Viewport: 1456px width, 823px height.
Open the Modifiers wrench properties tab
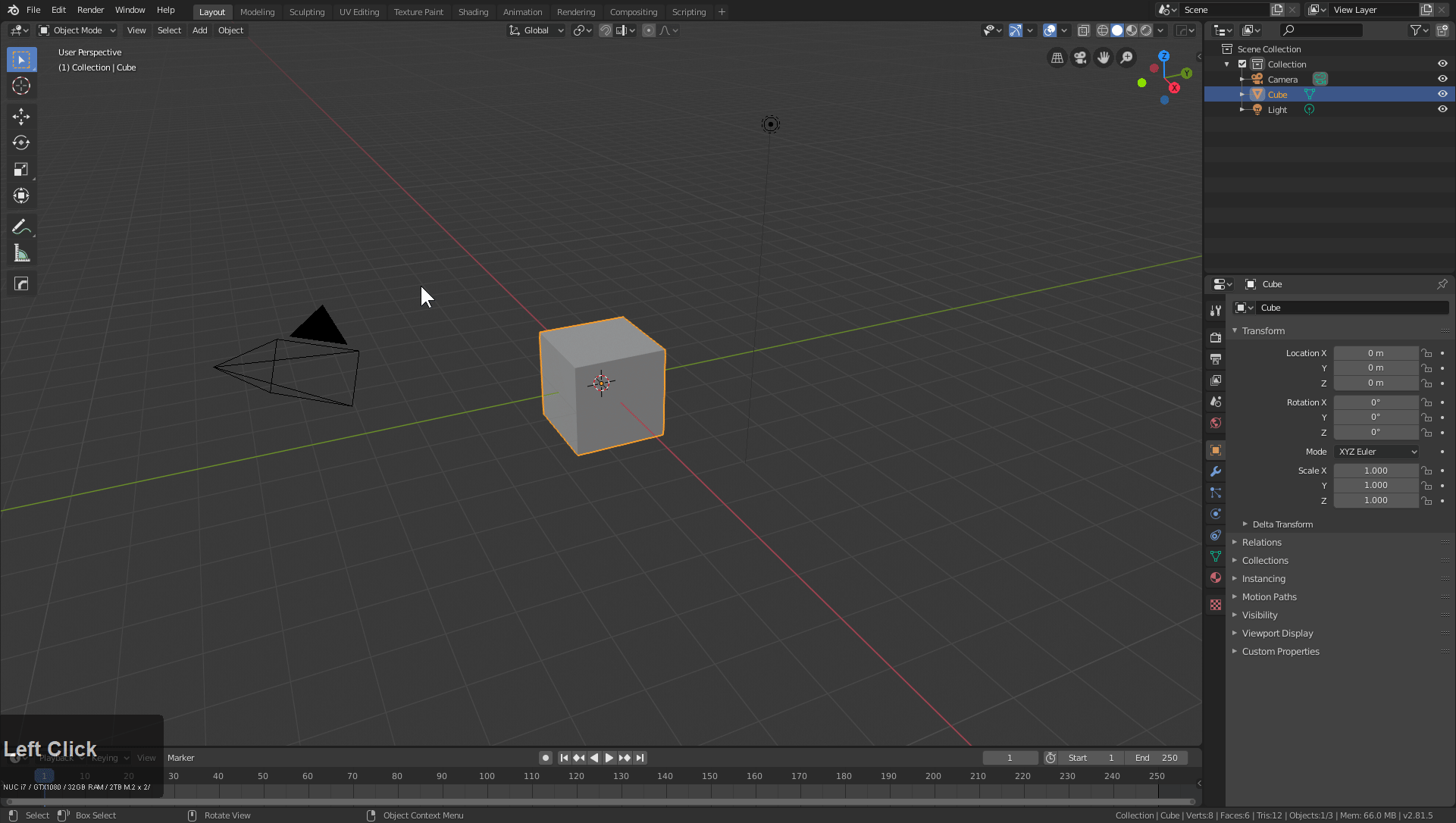click(x=1216, y=471)
